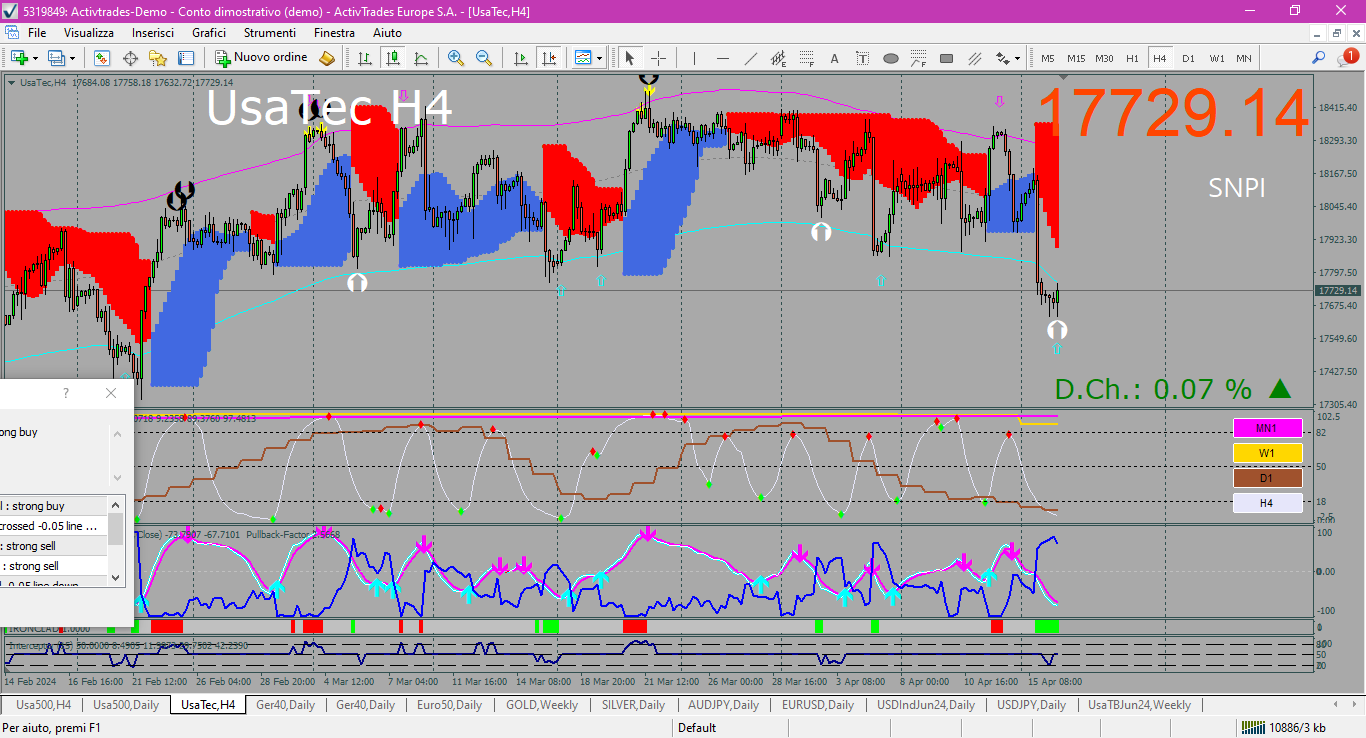Click the H4 legend button

click(1267, 503)
